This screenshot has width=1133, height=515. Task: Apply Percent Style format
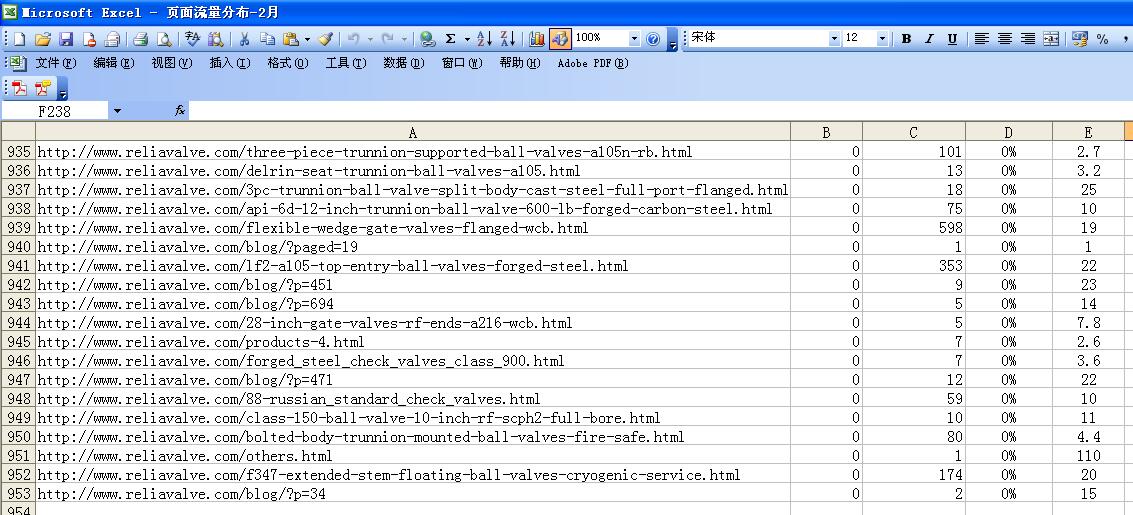coord(1103,39)
